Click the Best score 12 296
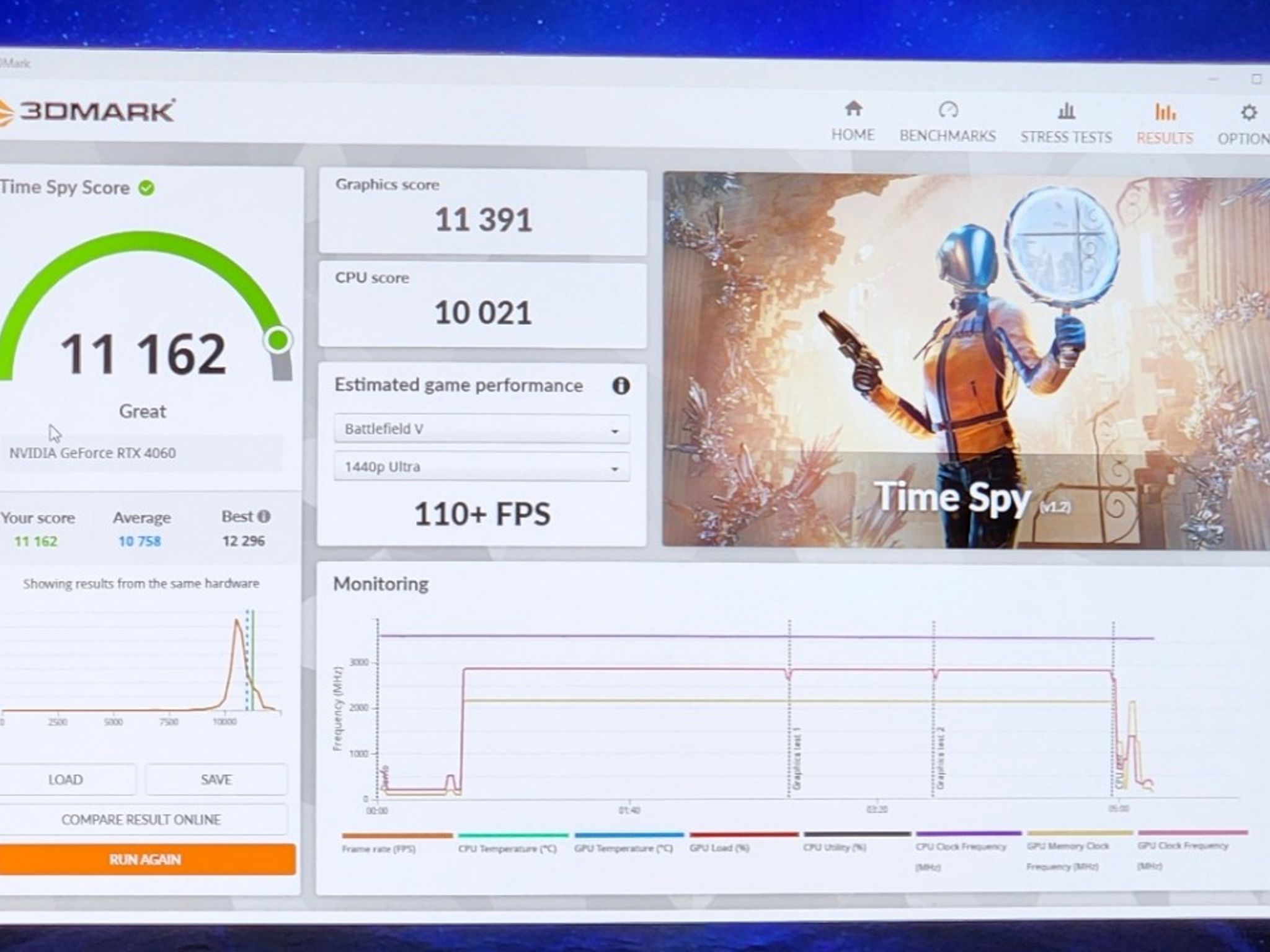 pos(244,541)
